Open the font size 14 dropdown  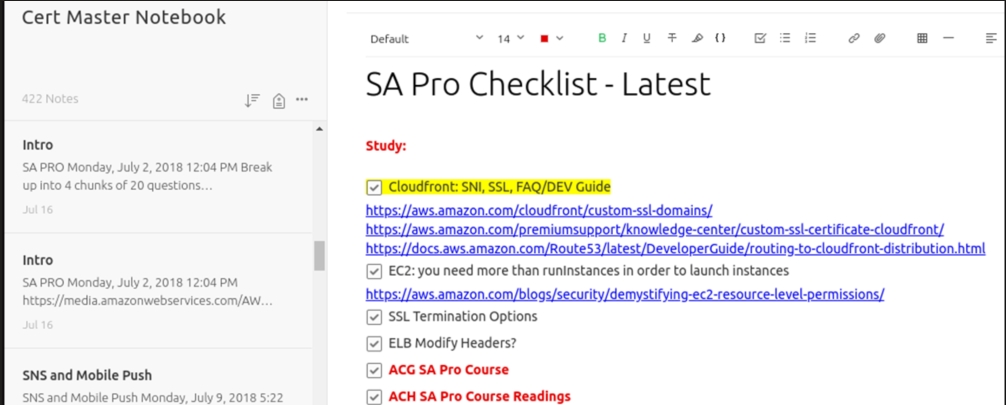click(511, 39)
